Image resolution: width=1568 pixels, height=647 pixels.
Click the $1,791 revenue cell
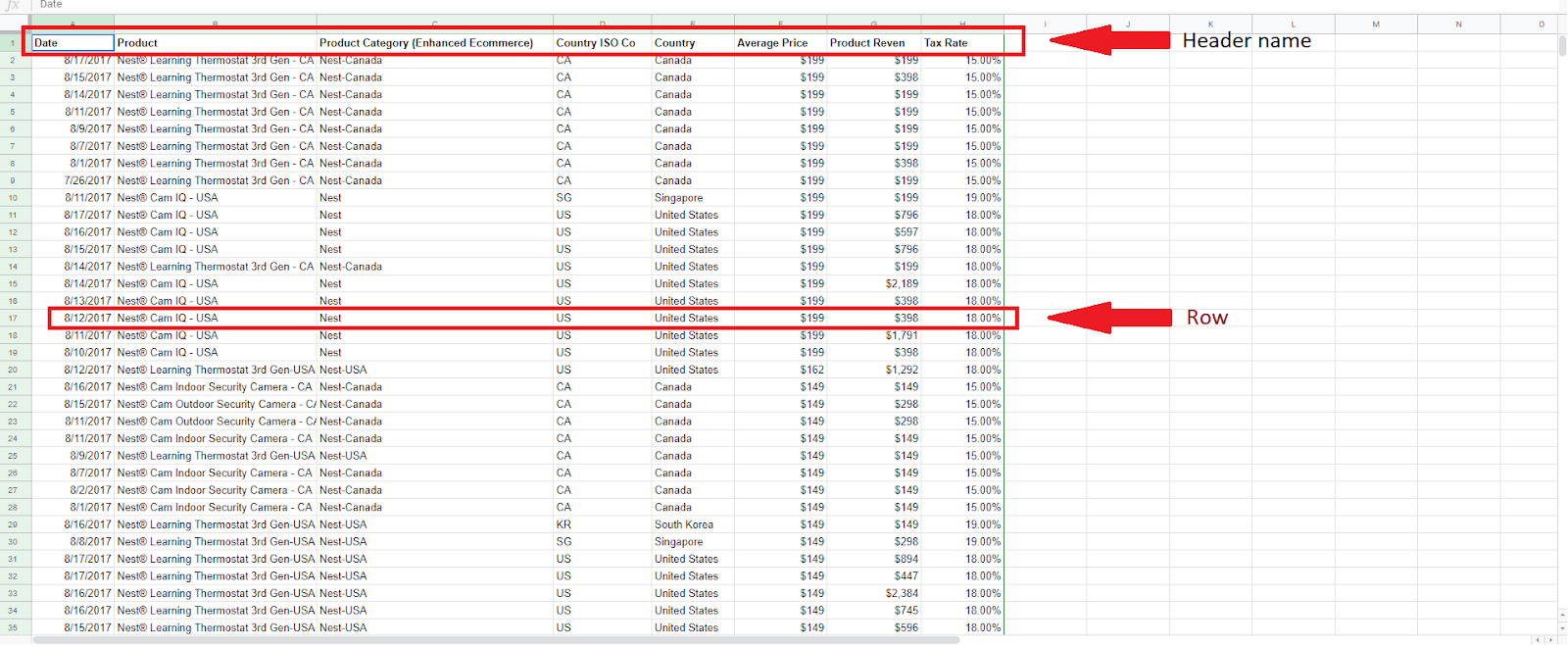(873, 335)
